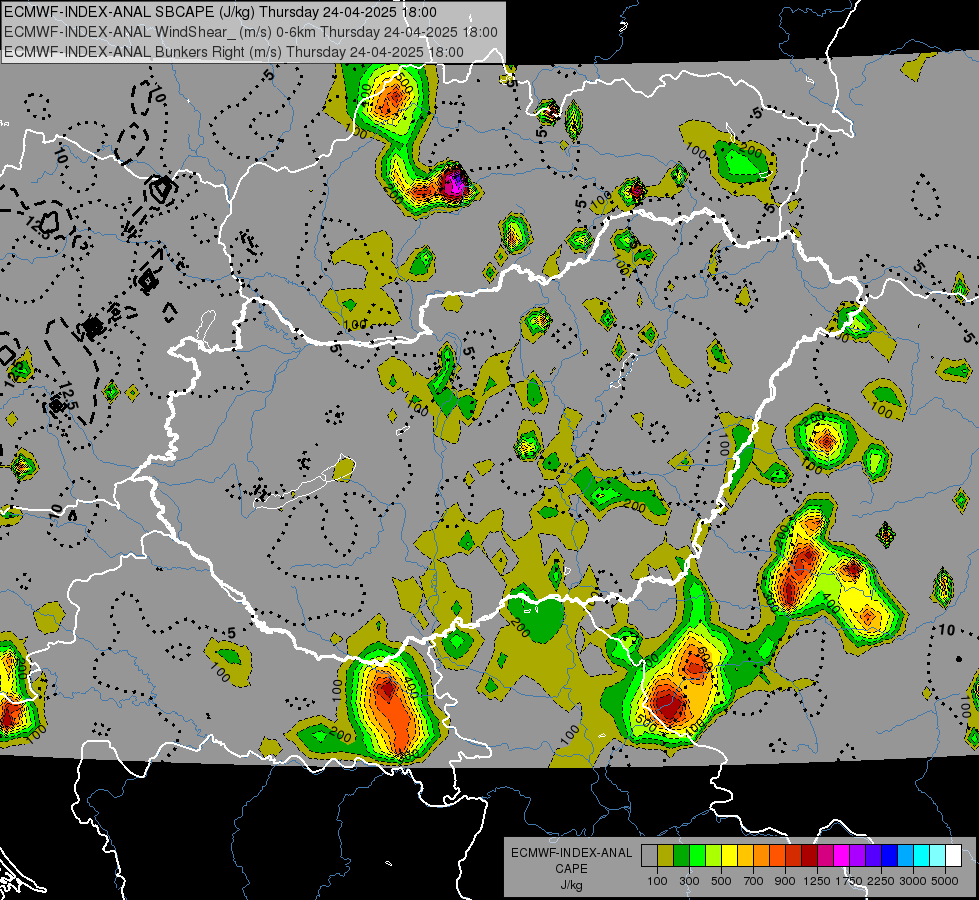Click the legend value 2250
The width and height of the screenshot is (979, 900).
click(881, 881)
